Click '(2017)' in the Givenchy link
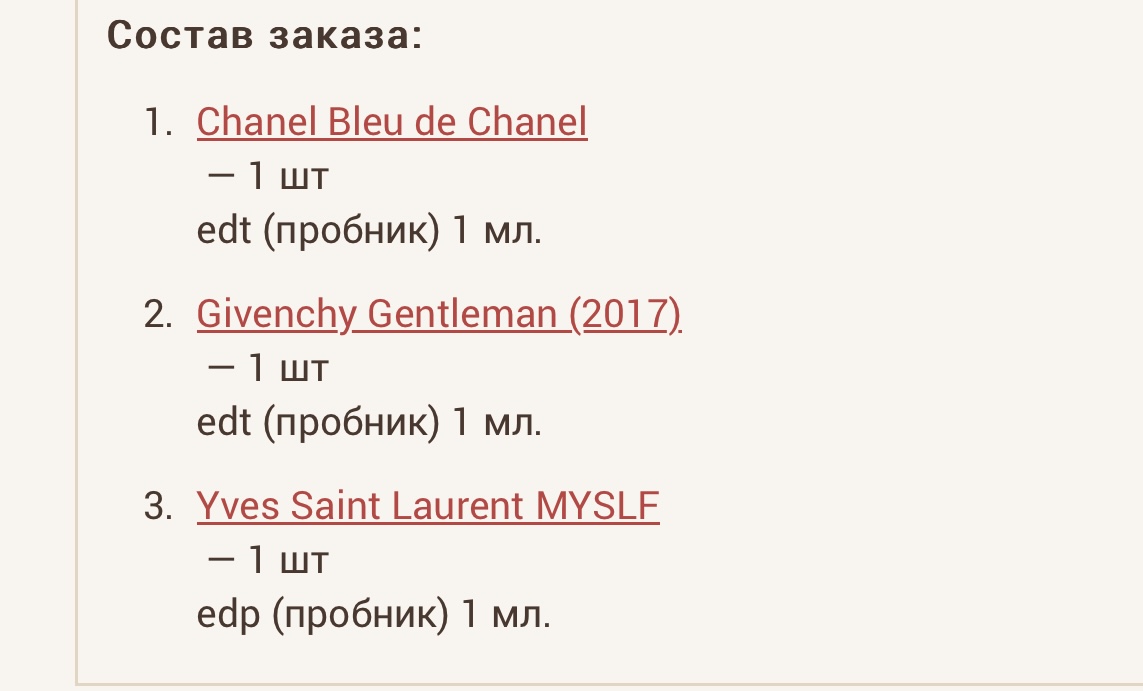 pos(625,314)
